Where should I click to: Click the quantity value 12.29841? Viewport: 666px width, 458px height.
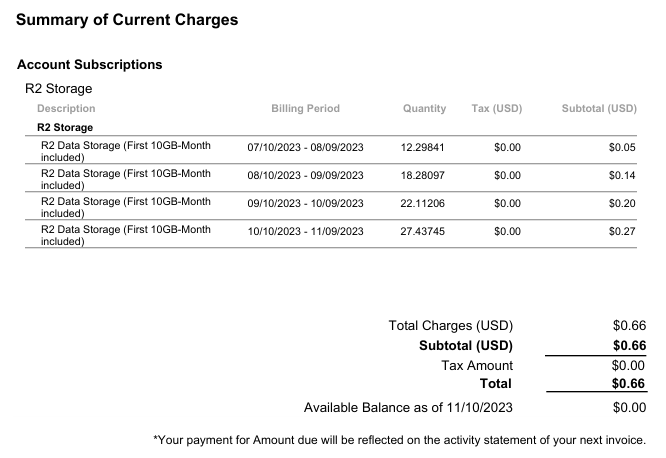[423, 147]
